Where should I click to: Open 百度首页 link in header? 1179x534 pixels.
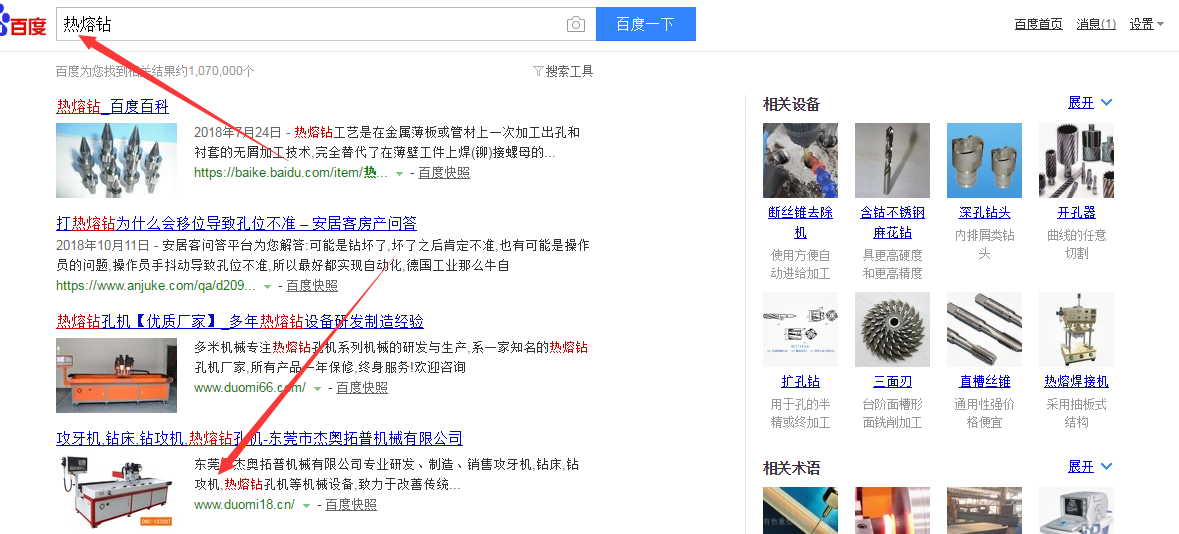pos(1038,24)
